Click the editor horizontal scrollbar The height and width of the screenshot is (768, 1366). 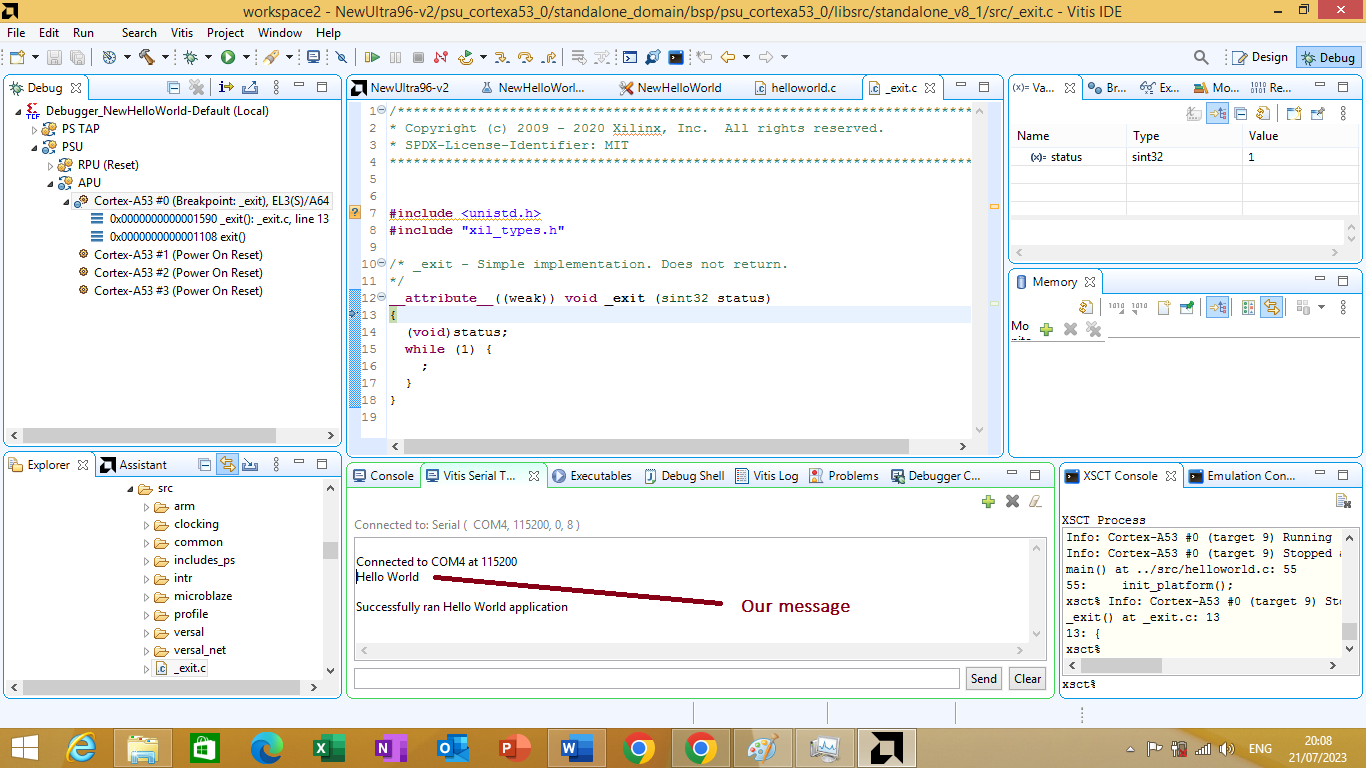pyautogui.click(x=656, y=447)
